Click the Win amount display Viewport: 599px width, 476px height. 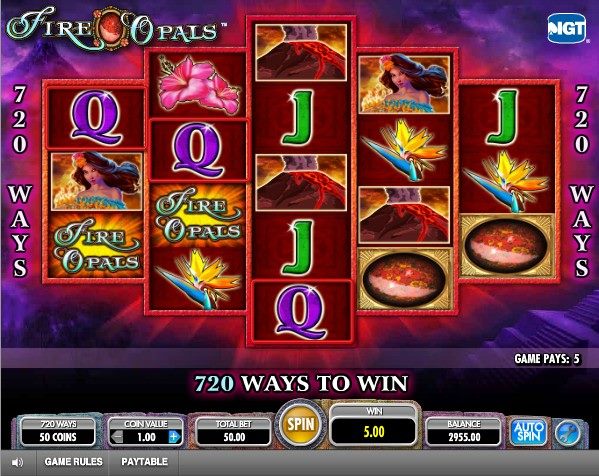[x=374, y=426]
